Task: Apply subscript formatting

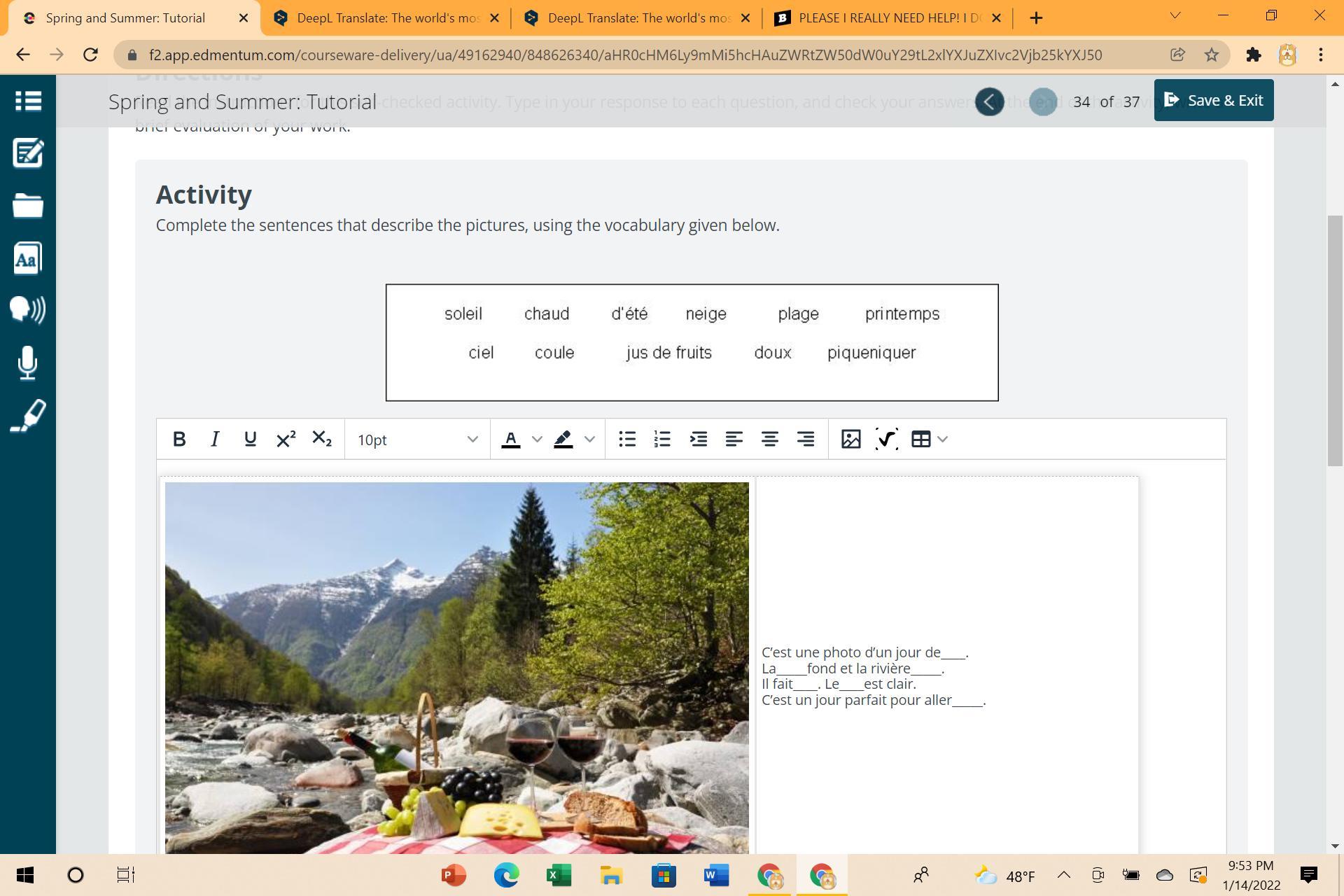Action: [321, 439]
